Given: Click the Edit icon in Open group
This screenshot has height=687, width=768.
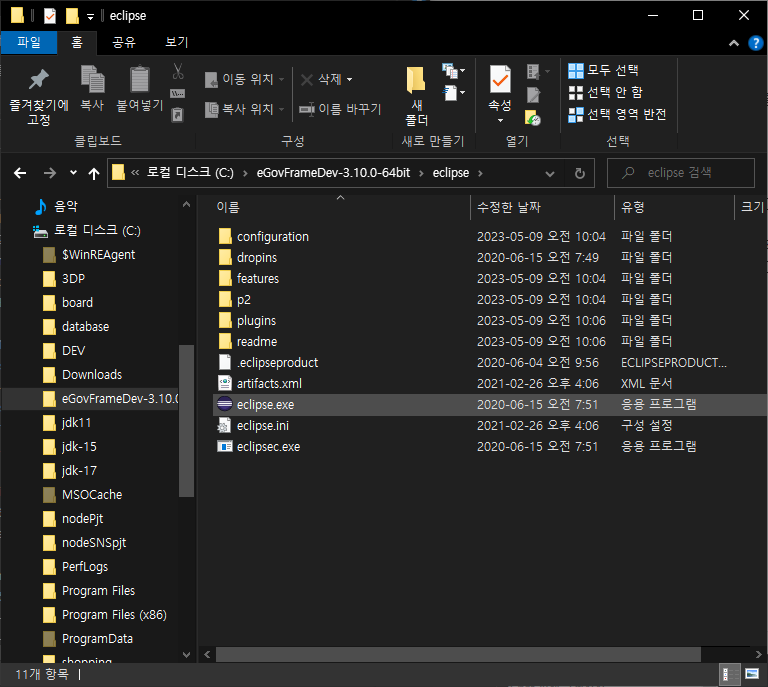Looking at the screenshot, I should (533, 95).
